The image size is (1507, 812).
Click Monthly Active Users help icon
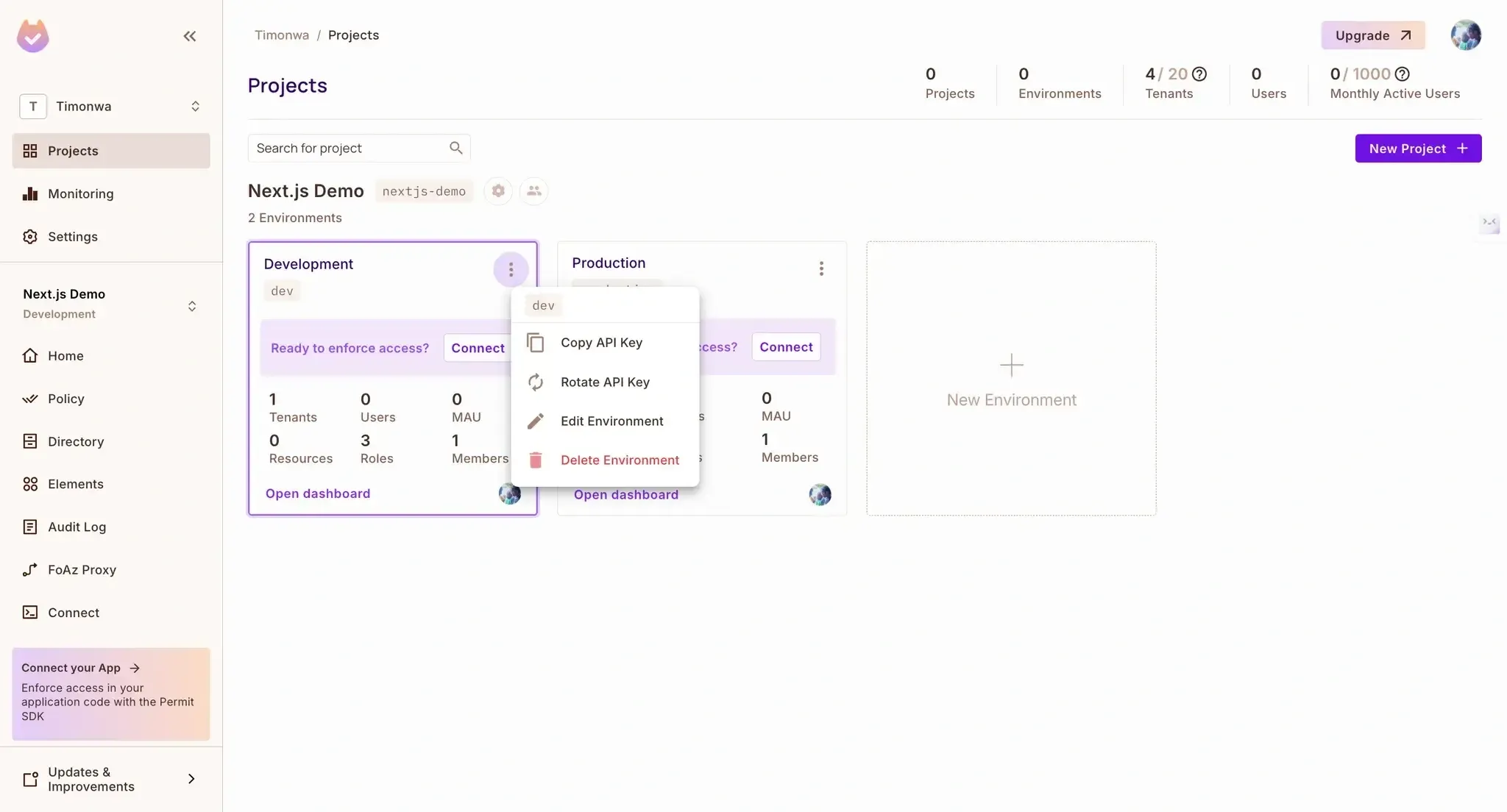pos(1403,74)
